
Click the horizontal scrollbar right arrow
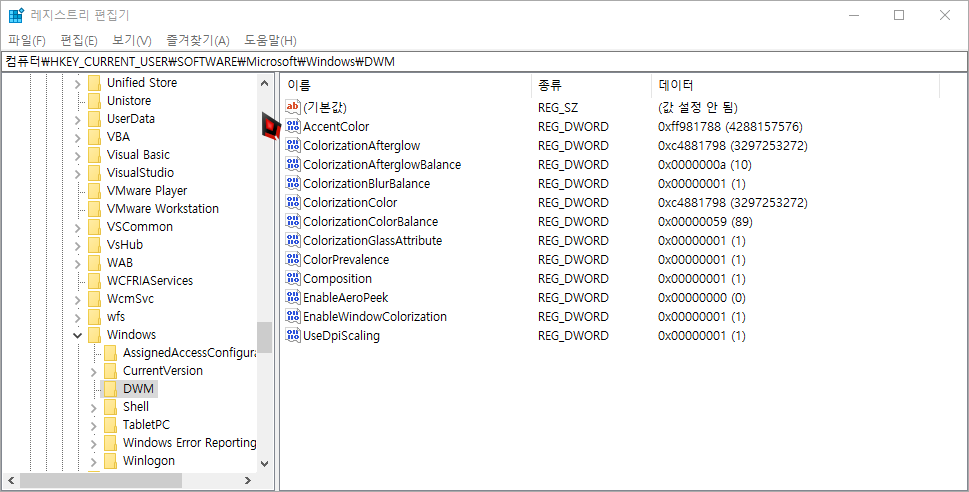(248, 480)
